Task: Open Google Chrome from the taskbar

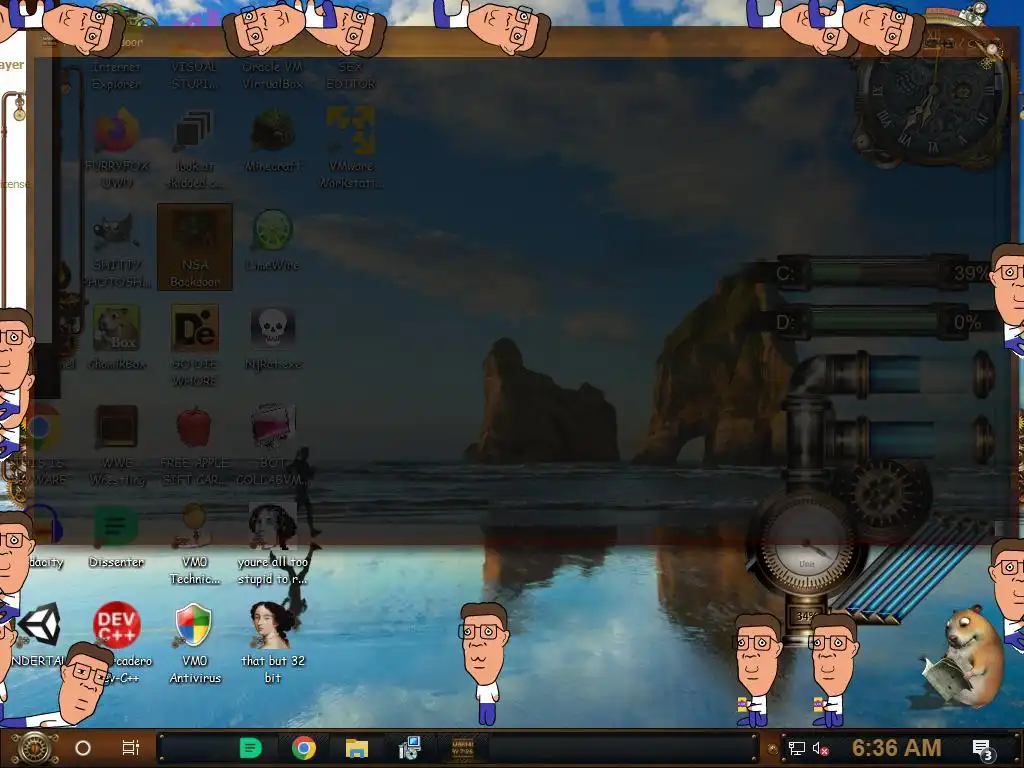Action: (304, 748)
